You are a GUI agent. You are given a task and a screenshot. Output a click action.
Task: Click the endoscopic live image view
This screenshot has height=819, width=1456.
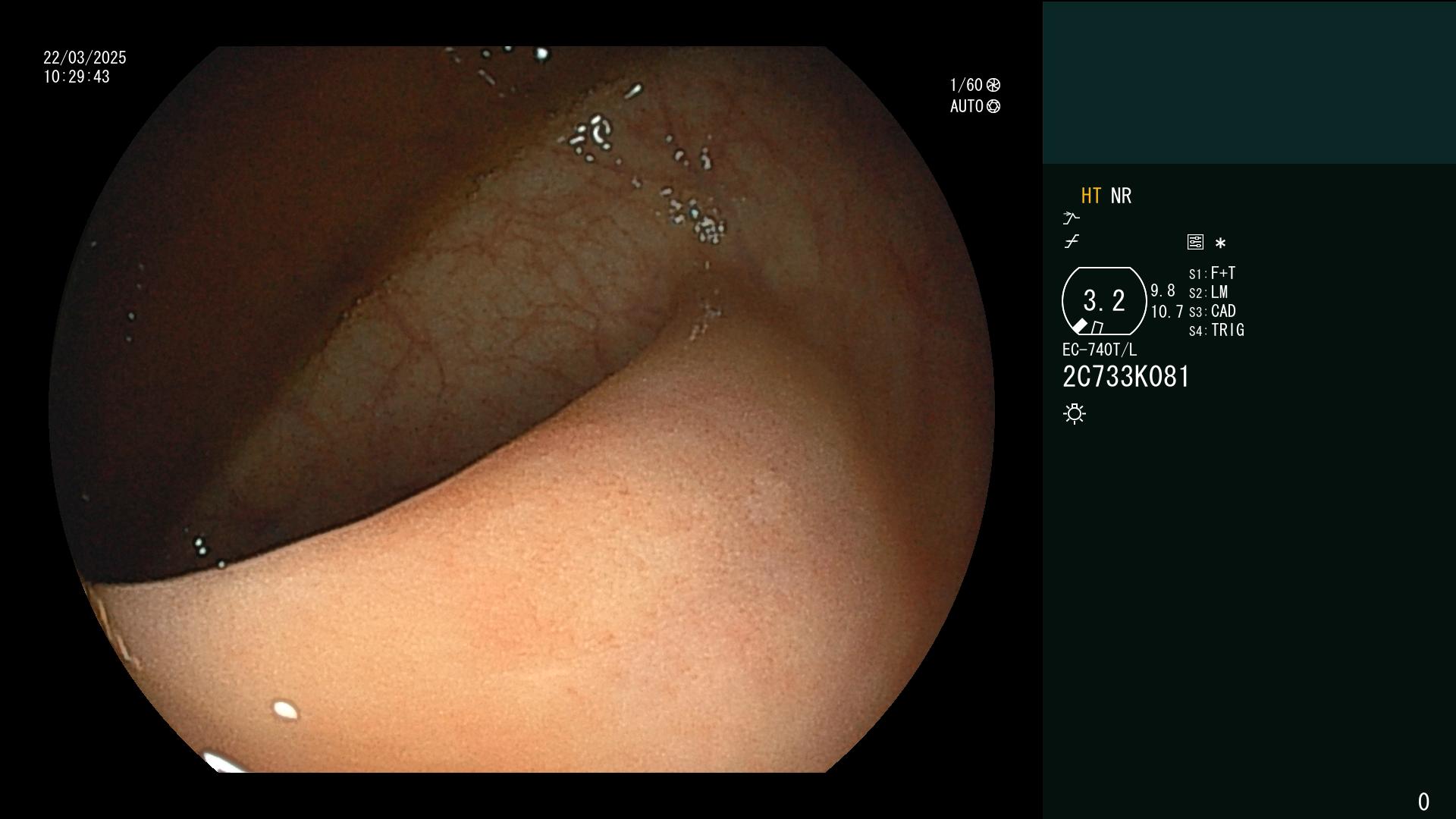(x=522, y=409)
